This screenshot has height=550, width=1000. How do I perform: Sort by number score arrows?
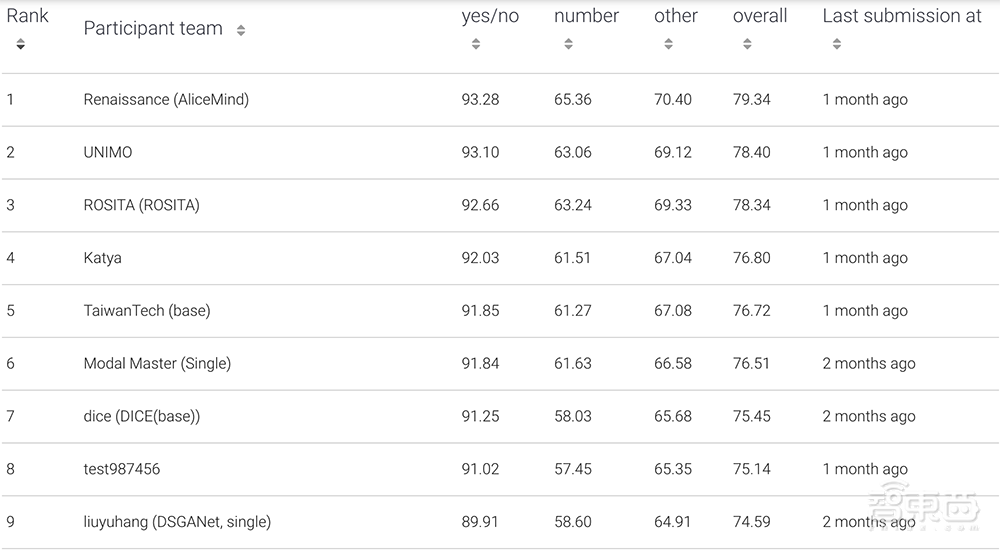pyautogui.click(x=568, y=44)
